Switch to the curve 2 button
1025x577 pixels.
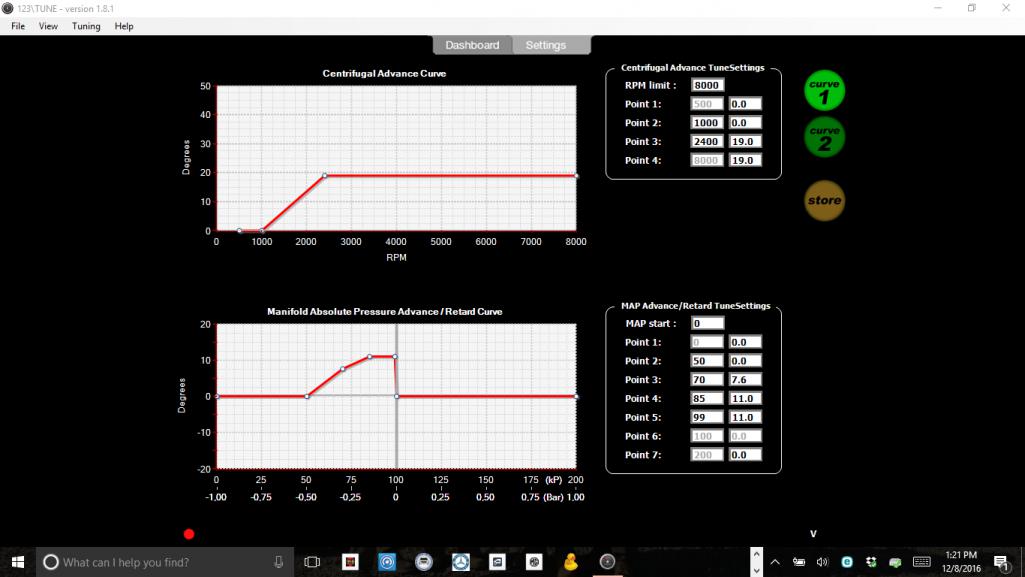(x=825, y=137)
